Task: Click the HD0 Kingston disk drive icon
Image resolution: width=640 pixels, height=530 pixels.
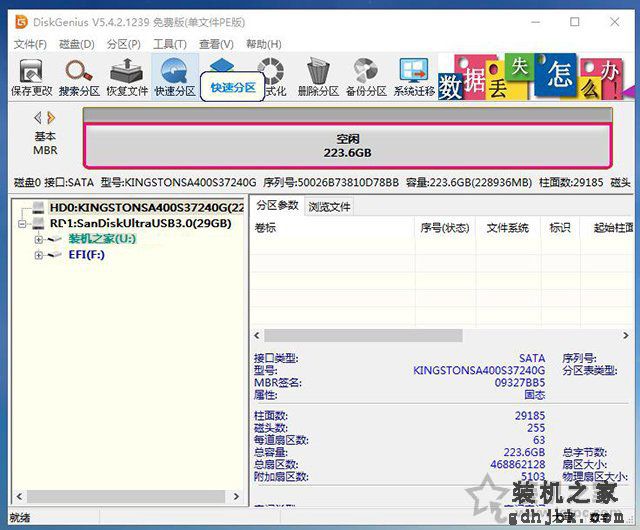Action: click(38, 207)
